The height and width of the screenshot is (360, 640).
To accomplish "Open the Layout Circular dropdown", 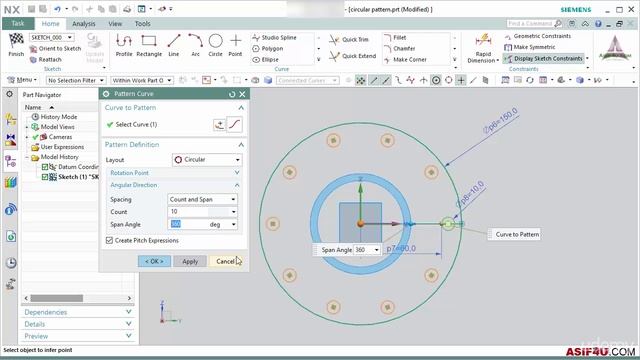I will (207, 160).
